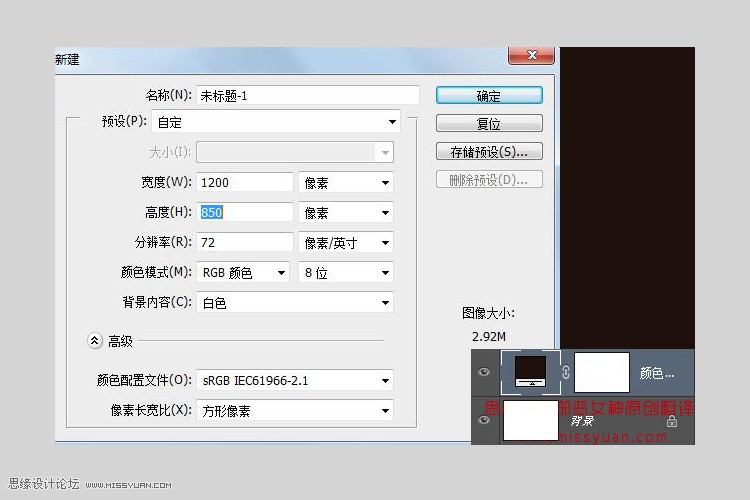
Task: Open 颜色配置文件 dropdown sRGB IEC61966-2.1
Action: 295,380
